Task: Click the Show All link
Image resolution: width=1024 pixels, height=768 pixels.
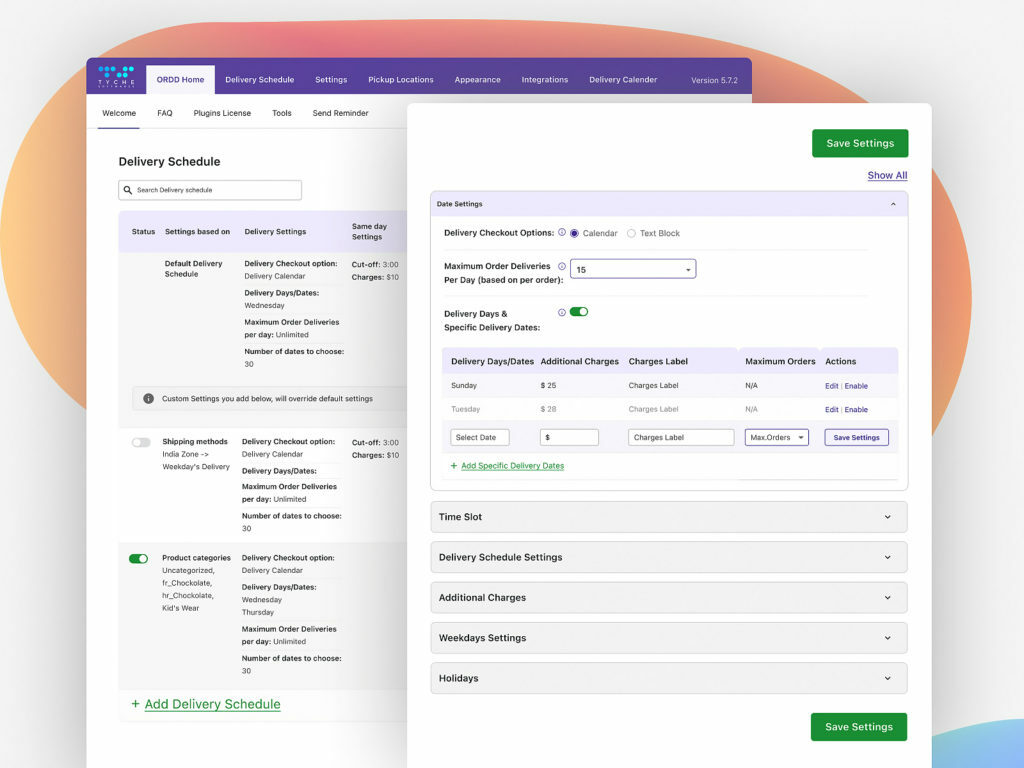Action: point(887,176)
